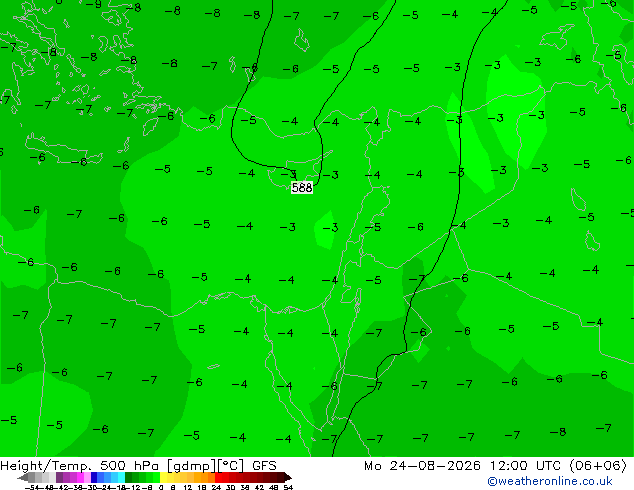Select the dark blue legend swatch
634x490 pixels.
(94, 477)
